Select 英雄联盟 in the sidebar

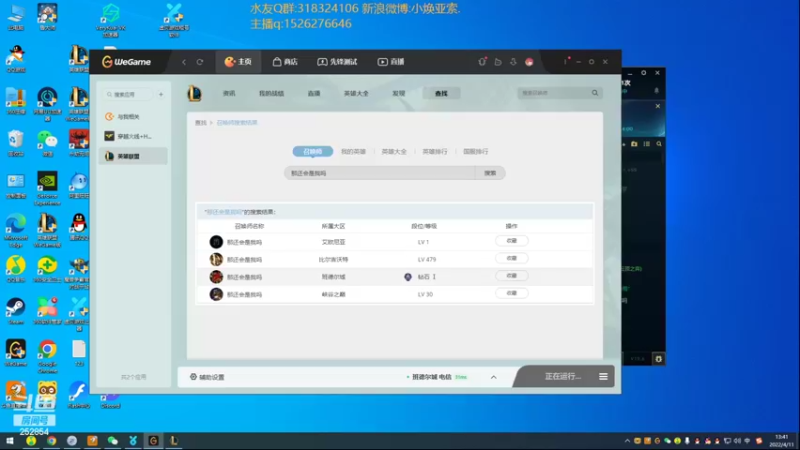pos(133,156)
